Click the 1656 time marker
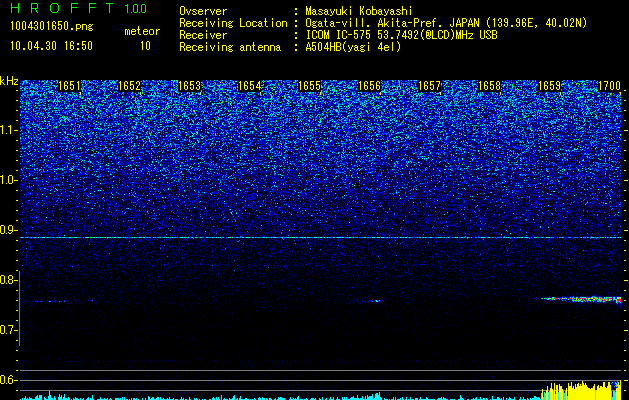Viewport: 629px width, 400px height. tap(369, 86)
